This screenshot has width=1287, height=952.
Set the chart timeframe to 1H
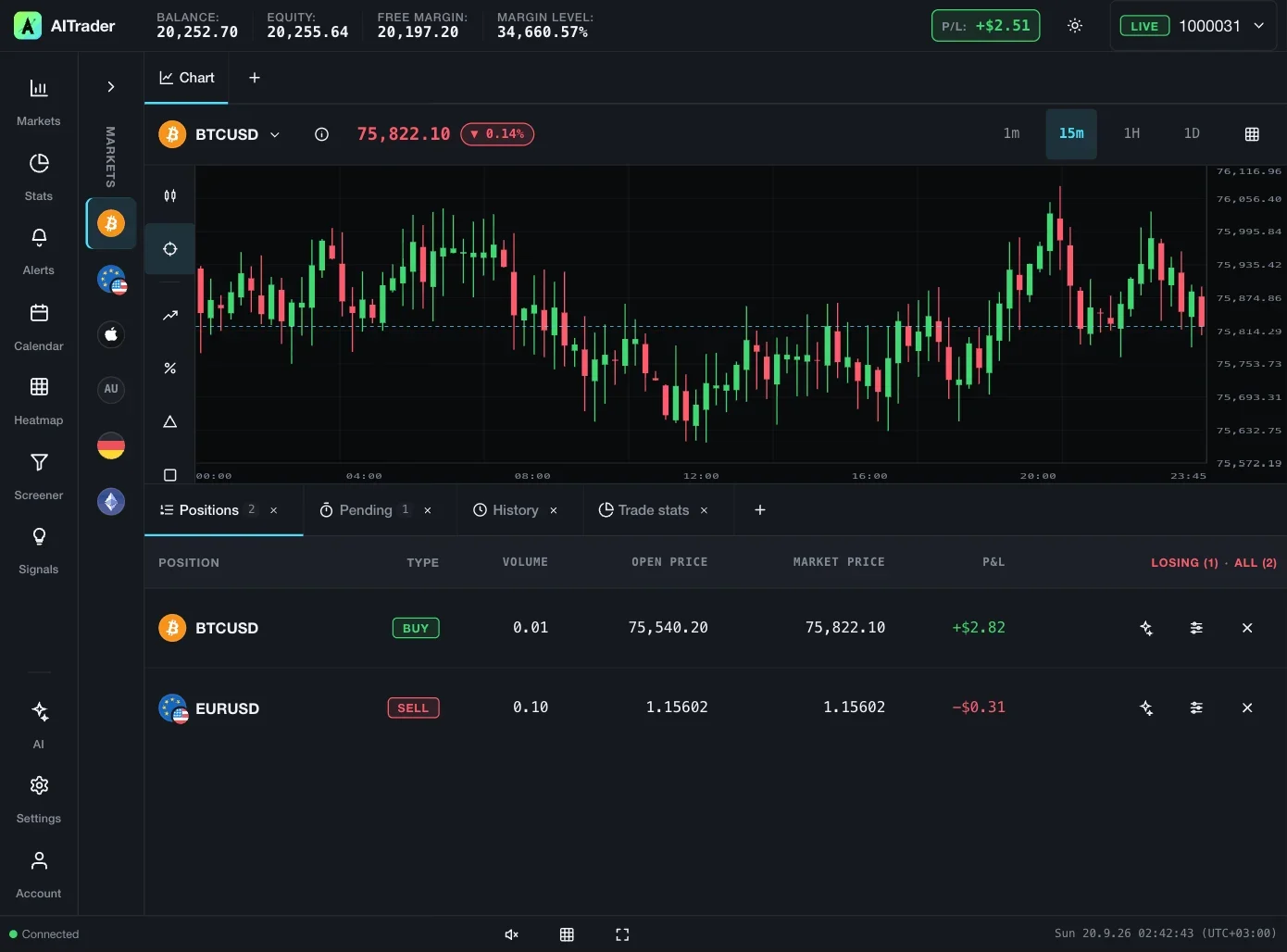(x=1131, y=133)
